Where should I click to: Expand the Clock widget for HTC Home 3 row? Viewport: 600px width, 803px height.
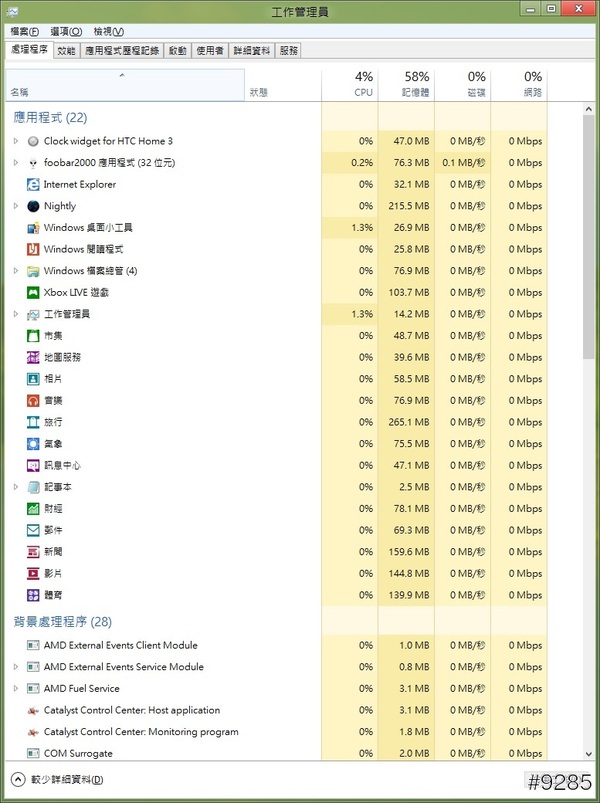[16, 141]
